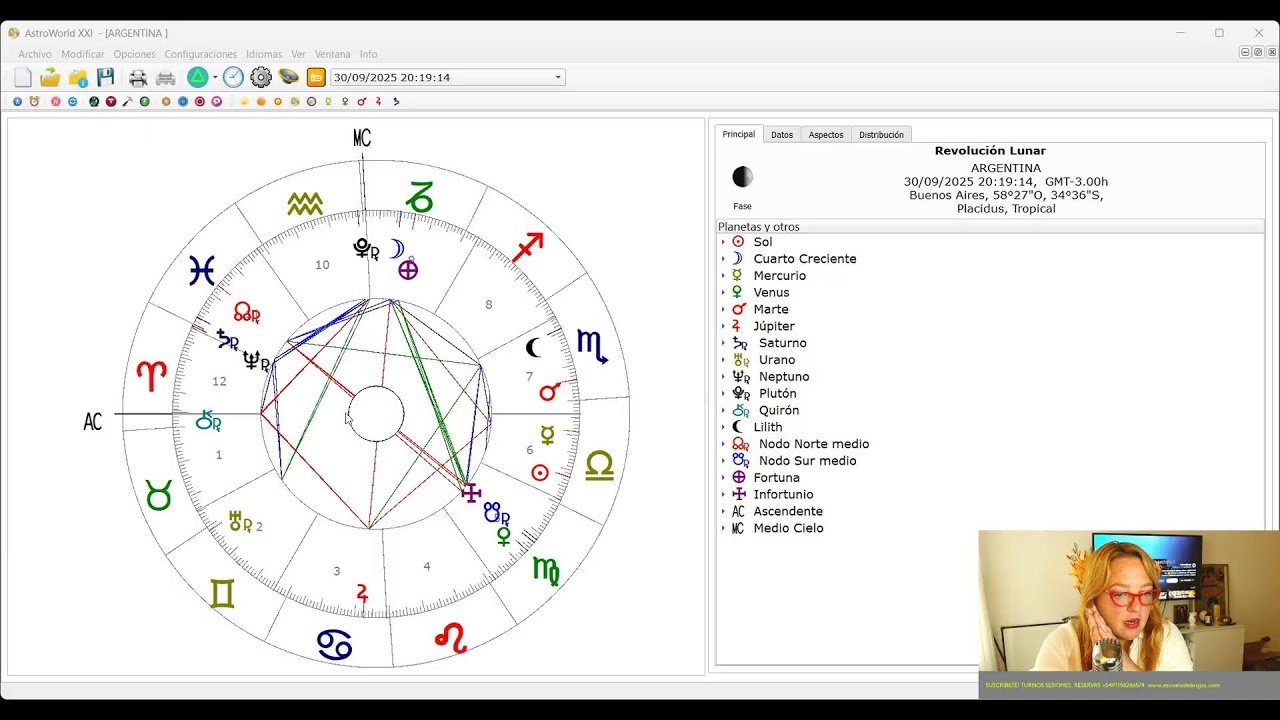Screen dimensions: 1280x720
Task: Open the clock time tool icon
Action: (233, 77)
